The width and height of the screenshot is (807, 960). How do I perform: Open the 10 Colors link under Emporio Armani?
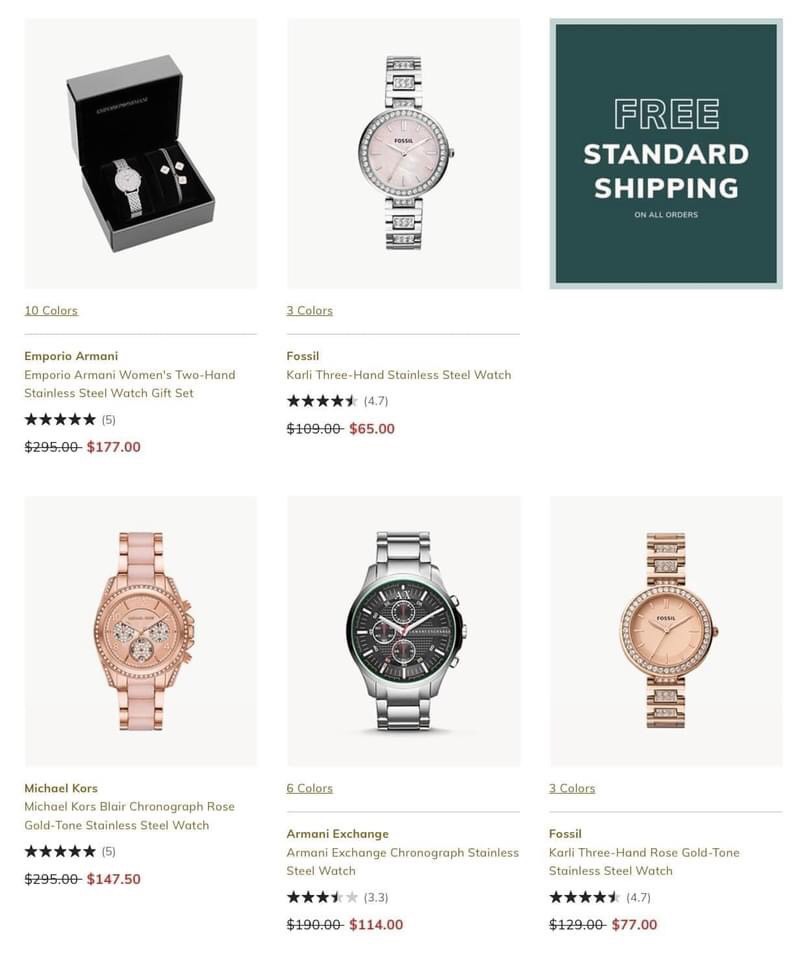point(51,311)
